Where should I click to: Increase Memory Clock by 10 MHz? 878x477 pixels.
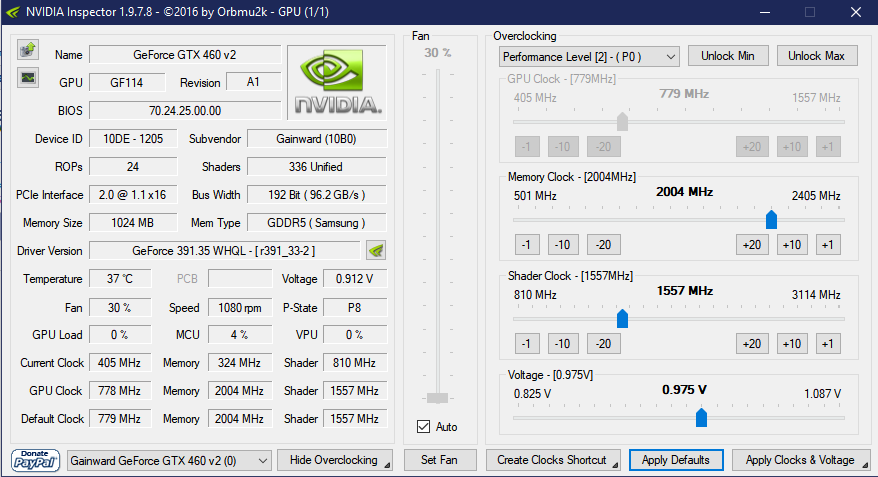click(x=792, y=245)
